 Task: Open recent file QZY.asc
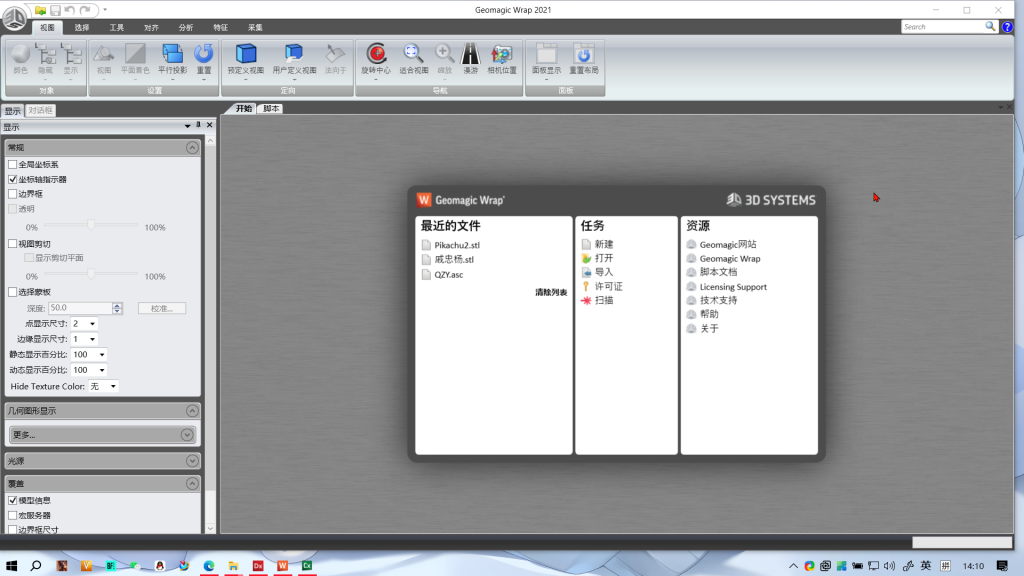449,274
